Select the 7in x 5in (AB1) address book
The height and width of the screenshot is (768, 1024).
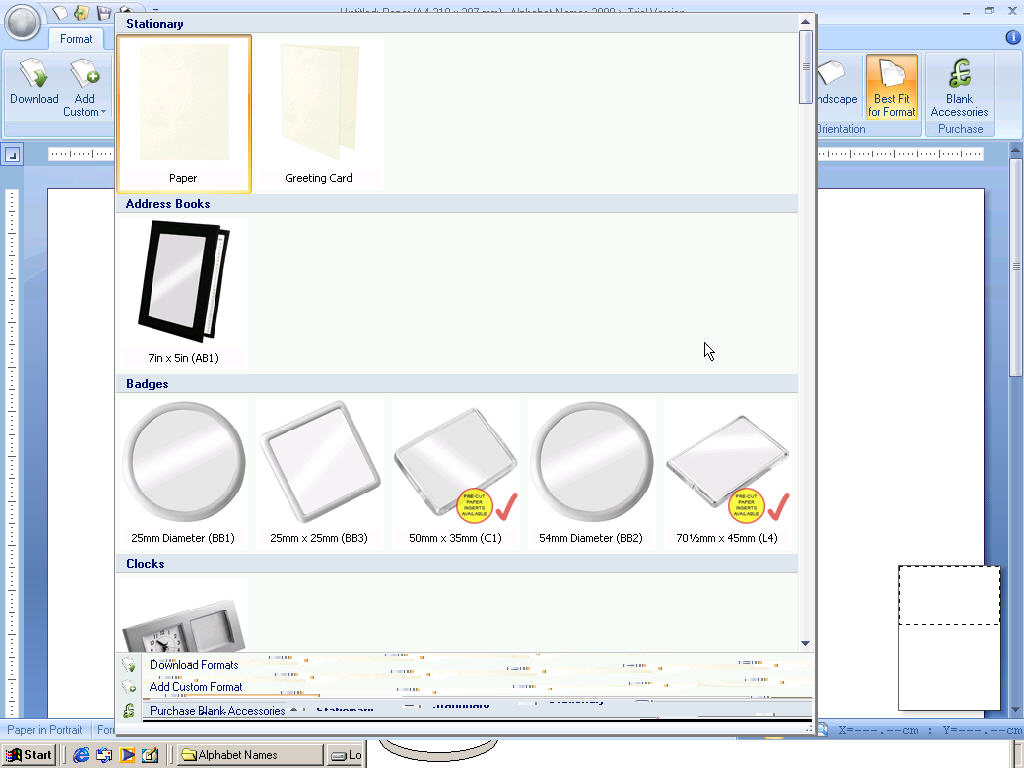coord(183,292)
